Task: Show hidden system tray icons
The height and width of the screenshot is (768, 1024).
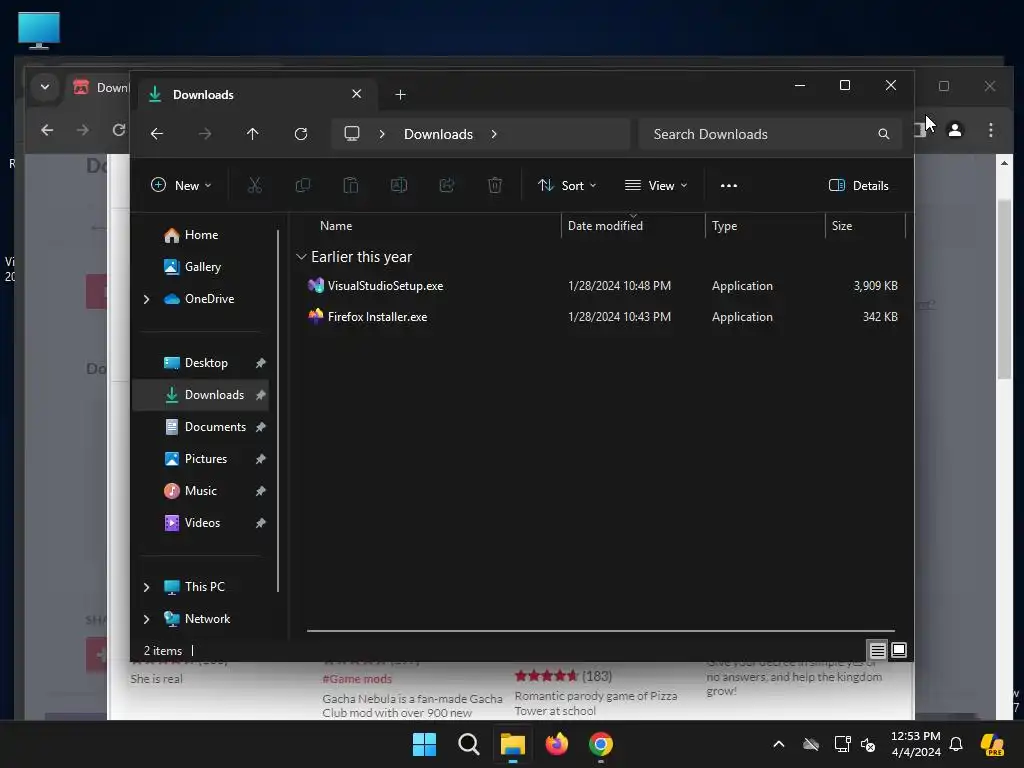Action: pyautogui.click(x=778, y=744)
